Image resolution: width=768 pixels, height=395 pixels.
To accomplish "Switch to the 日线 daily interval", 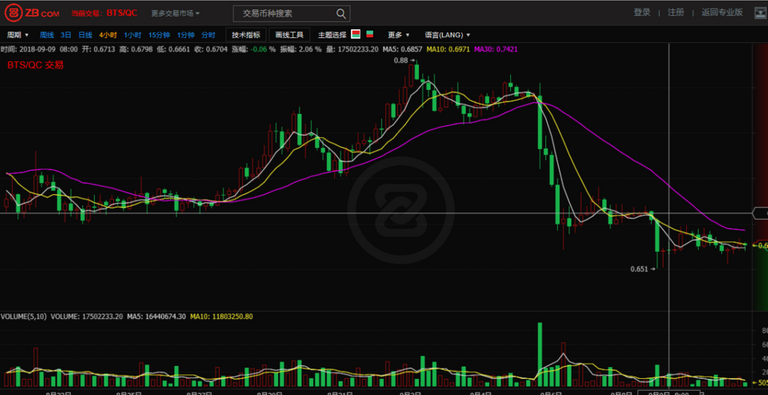I will tap(85, 35).
